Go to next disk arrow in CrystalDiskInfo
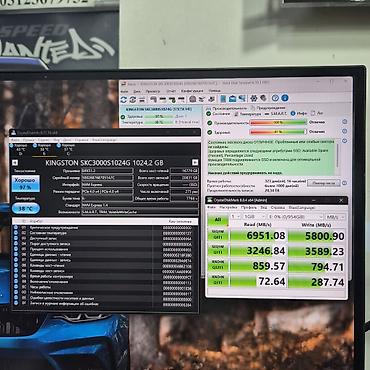Viewport: 370px width, 370px height. 195,162
